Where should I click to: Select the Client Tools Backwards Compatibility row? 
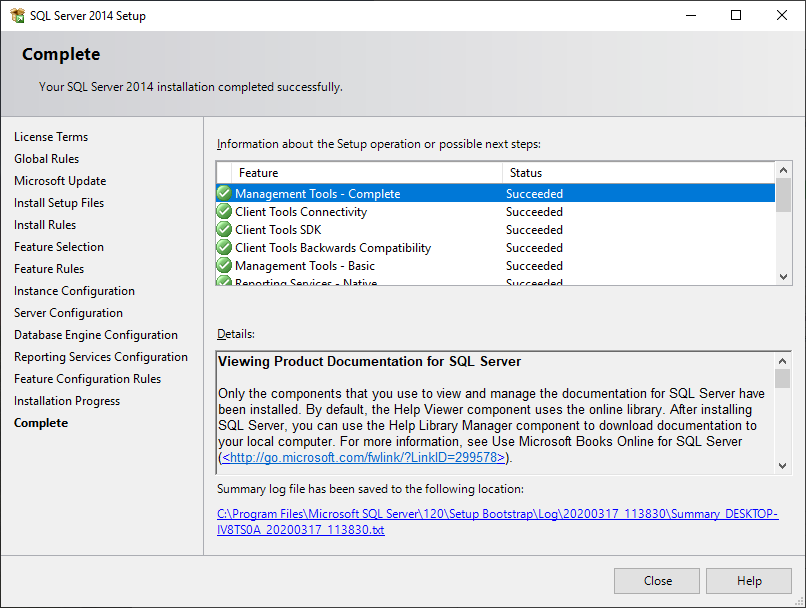click(x=496, y=247)
